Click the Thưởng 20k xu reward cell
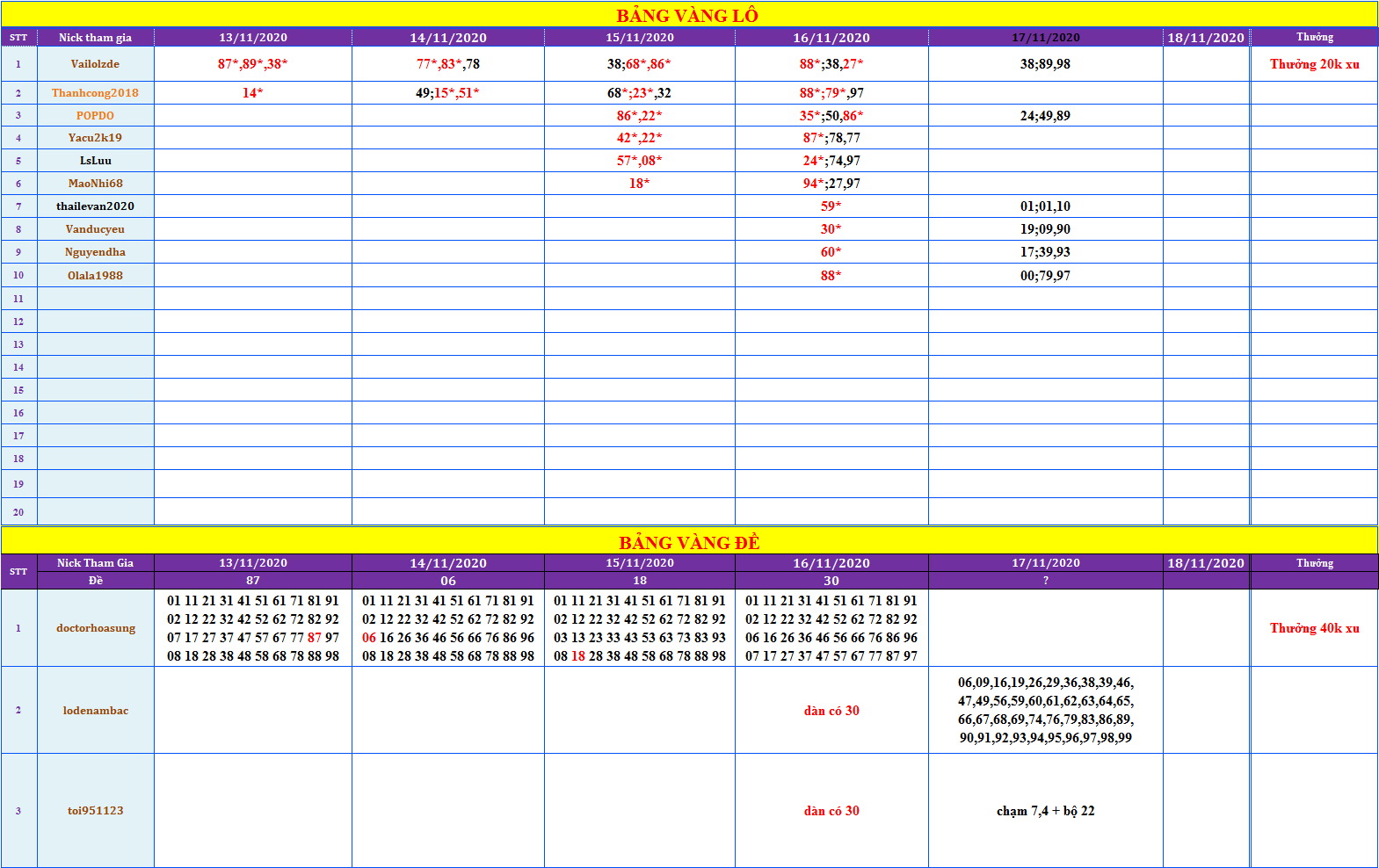This screenshot has height=868, width=1379. [1314, 64]
